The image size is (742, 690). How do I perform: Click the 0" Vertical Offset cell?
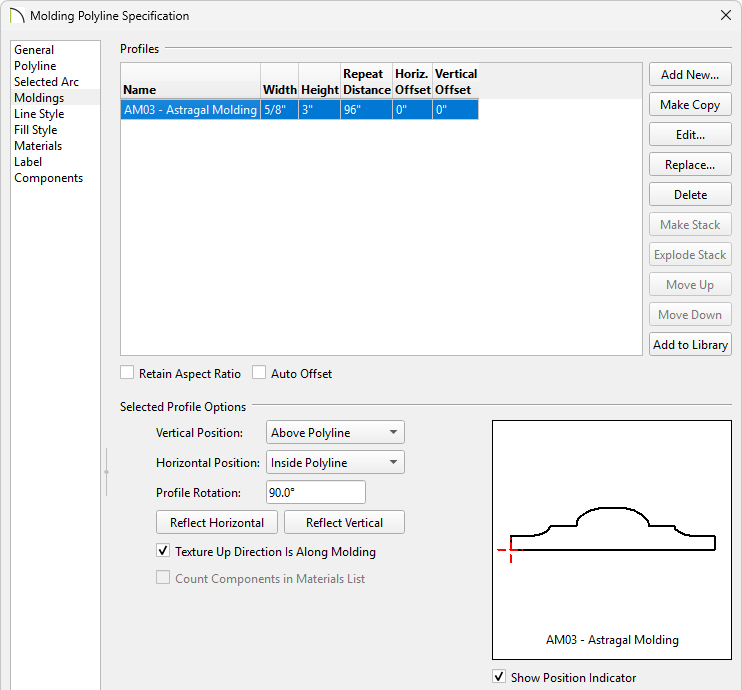pyautogui.click(x=455, y=110)
